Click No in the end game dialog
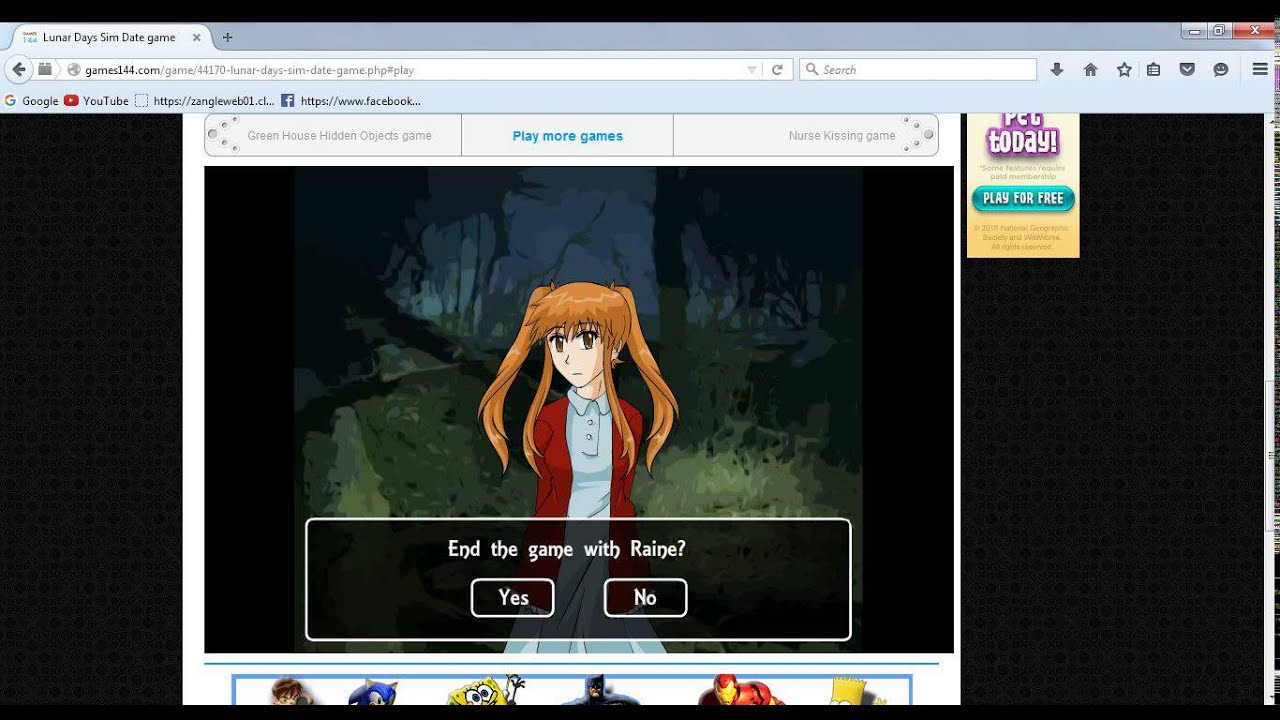The width and height of the screenshot is (1280, 720). tap(645, 597)
